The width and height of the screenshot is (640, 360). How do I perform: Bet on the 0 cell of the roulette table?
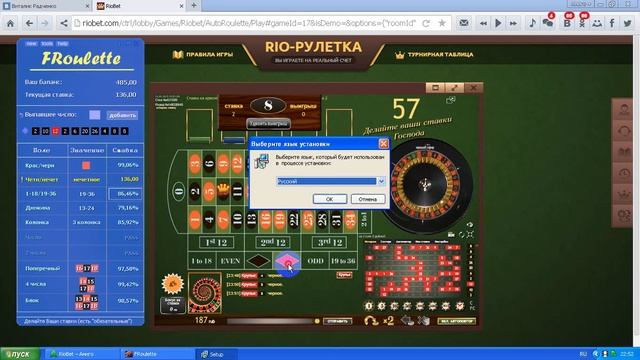pos(179,191)
